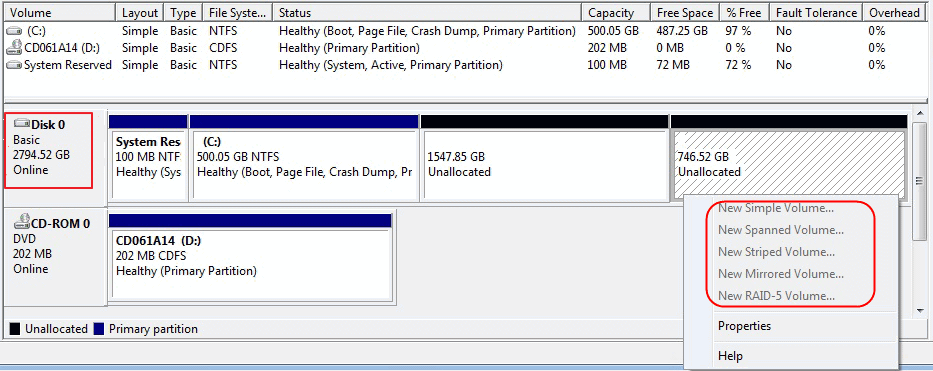The width and height of the screenshot is (933, 371).
Task: Click the 202 MB capacity cell in volume list
Action: point(607,48)
